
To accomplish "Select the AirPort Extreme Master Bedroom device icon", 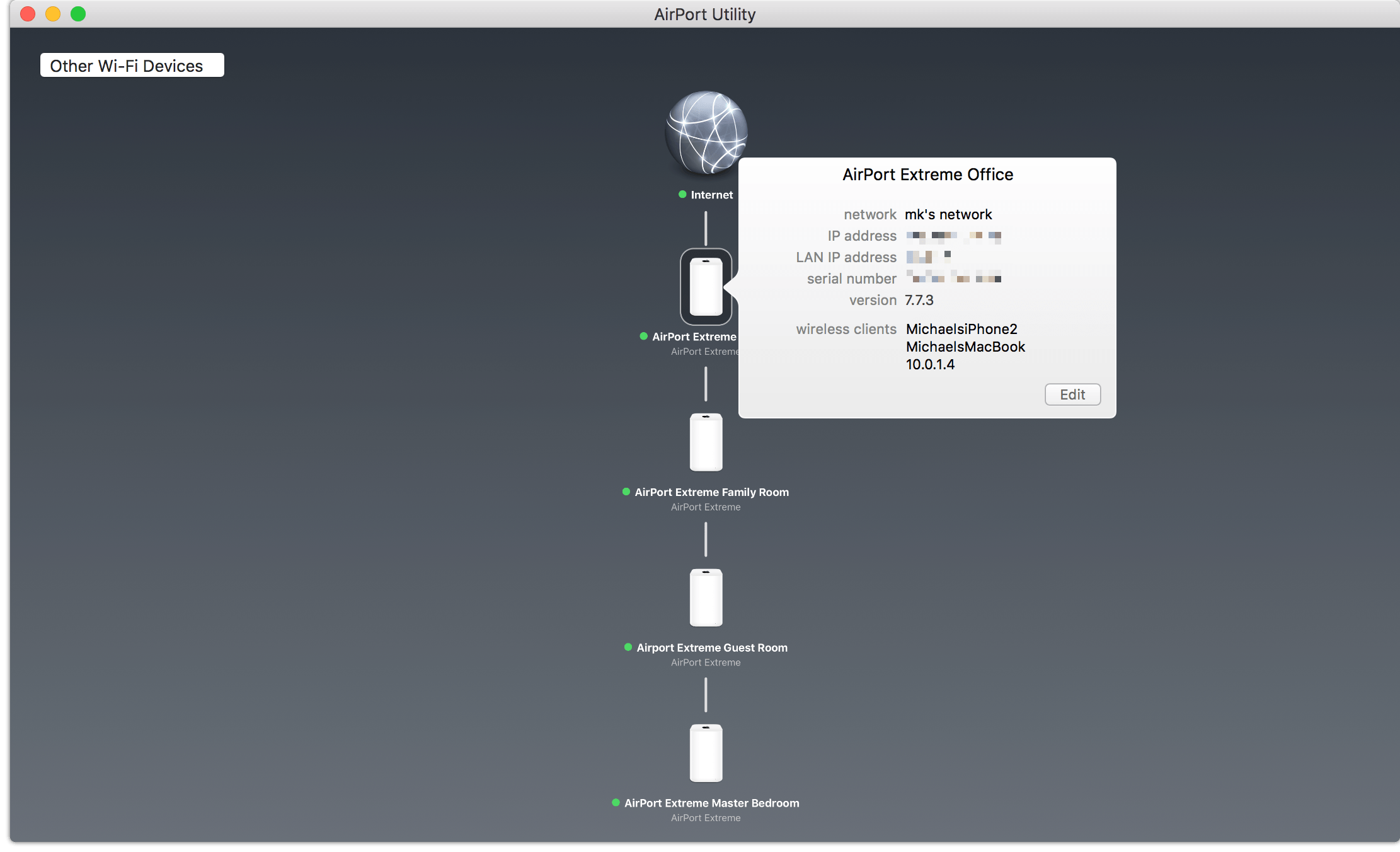I will [706, 753].
